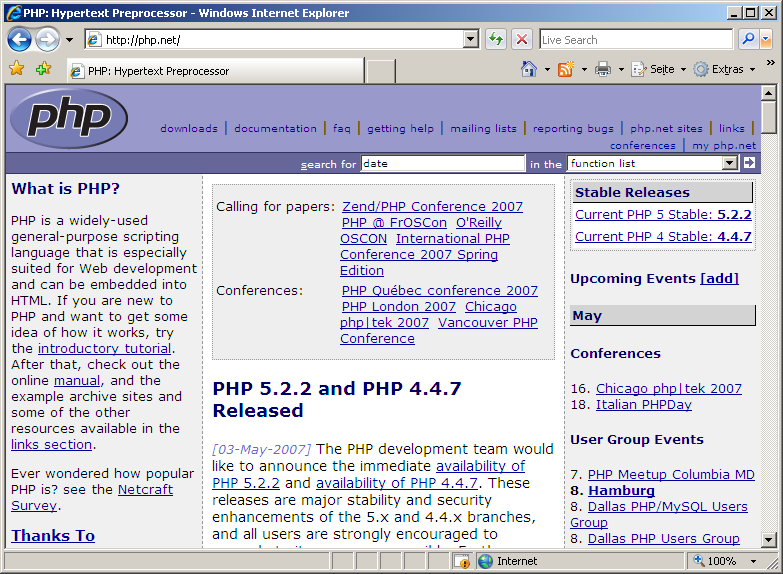This screenshot has height=574, width=783.
Task: Open the Extras (Tools) menu
Action: click(x=724, y=69)
